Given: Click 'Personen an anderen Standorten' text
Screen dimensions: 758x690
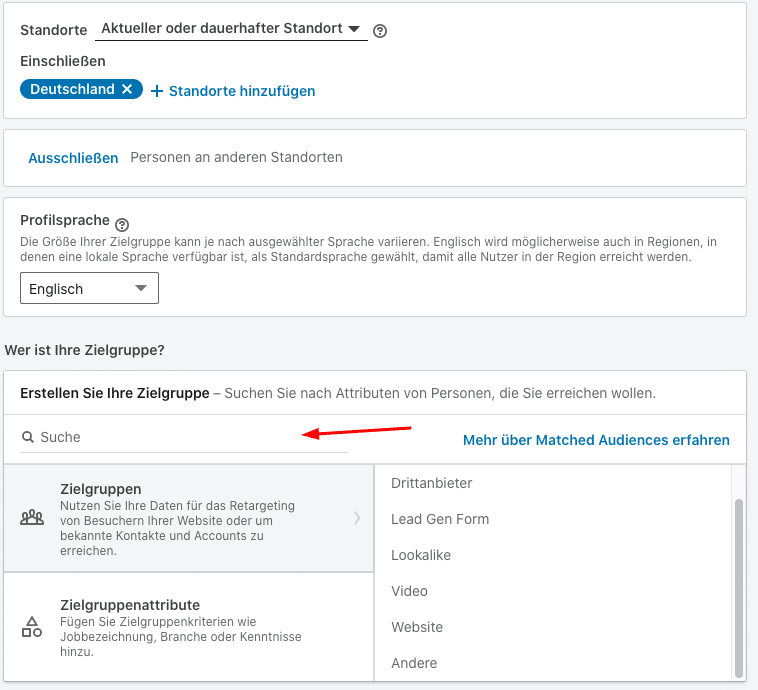Looking at the screenshot, I should click(x=236, y=157).
